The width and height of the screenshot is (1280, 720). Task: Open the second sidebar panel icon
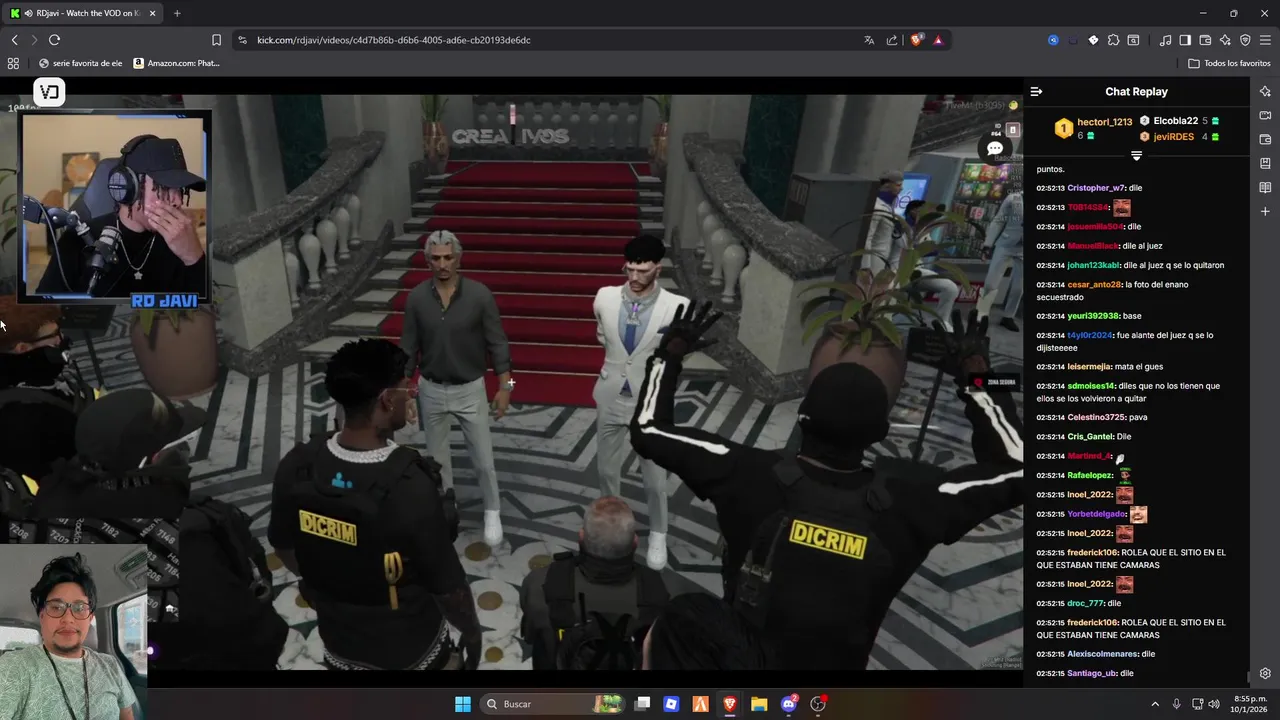pos(1265,115)
